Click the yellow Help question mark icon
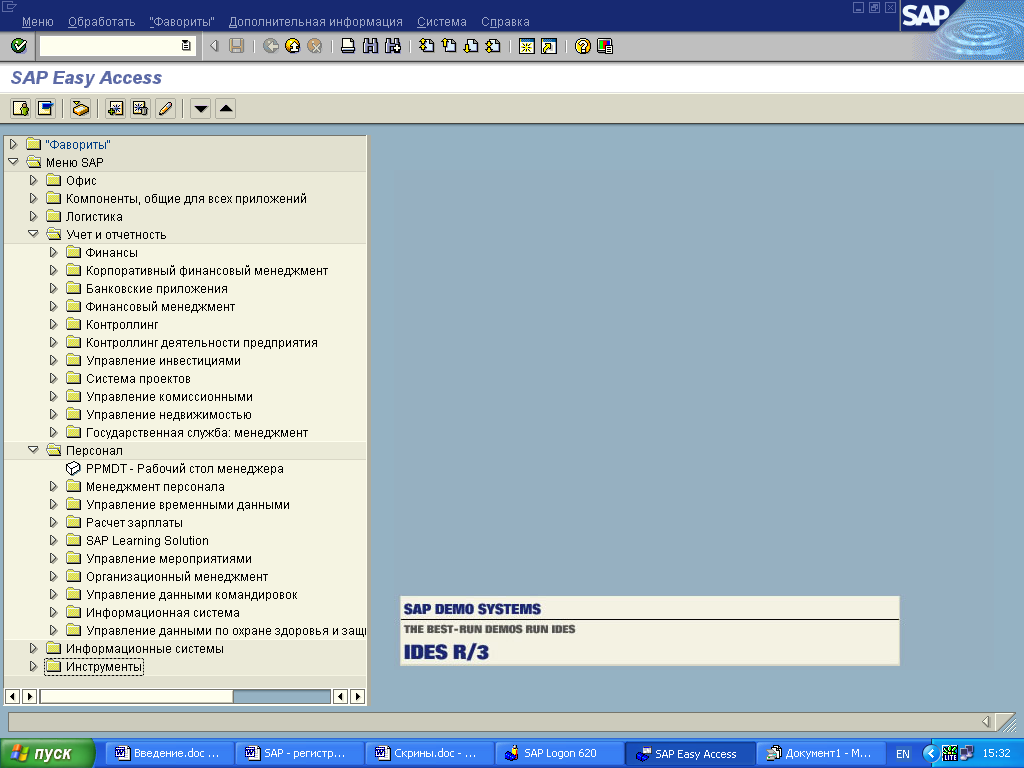The width and height of the screenshot is (1024, 768). tap(583, 46)
